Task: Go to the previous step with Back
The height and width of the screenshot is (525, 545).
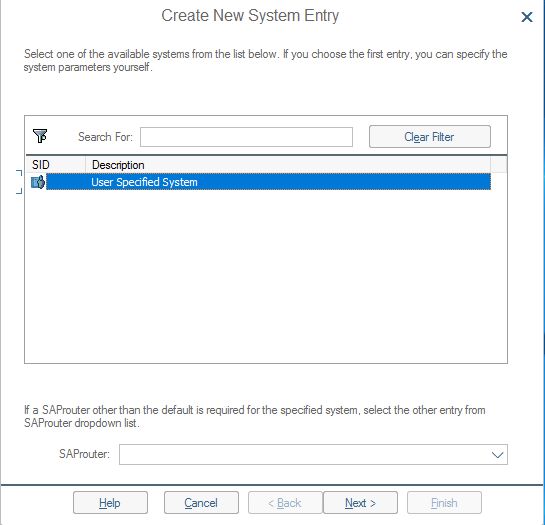Action: (x=285, y=502)
